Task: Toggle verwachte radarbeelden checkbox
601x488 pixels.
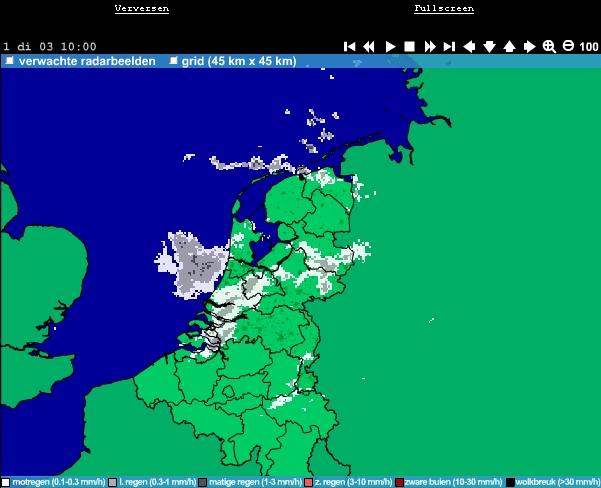Action: pyautogui.click(x=10, y=61)
